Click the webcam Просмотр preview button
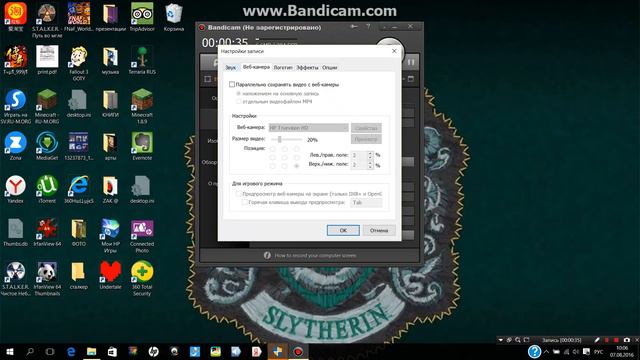Viewport: 640px width, 360px height. coord(366,139)
